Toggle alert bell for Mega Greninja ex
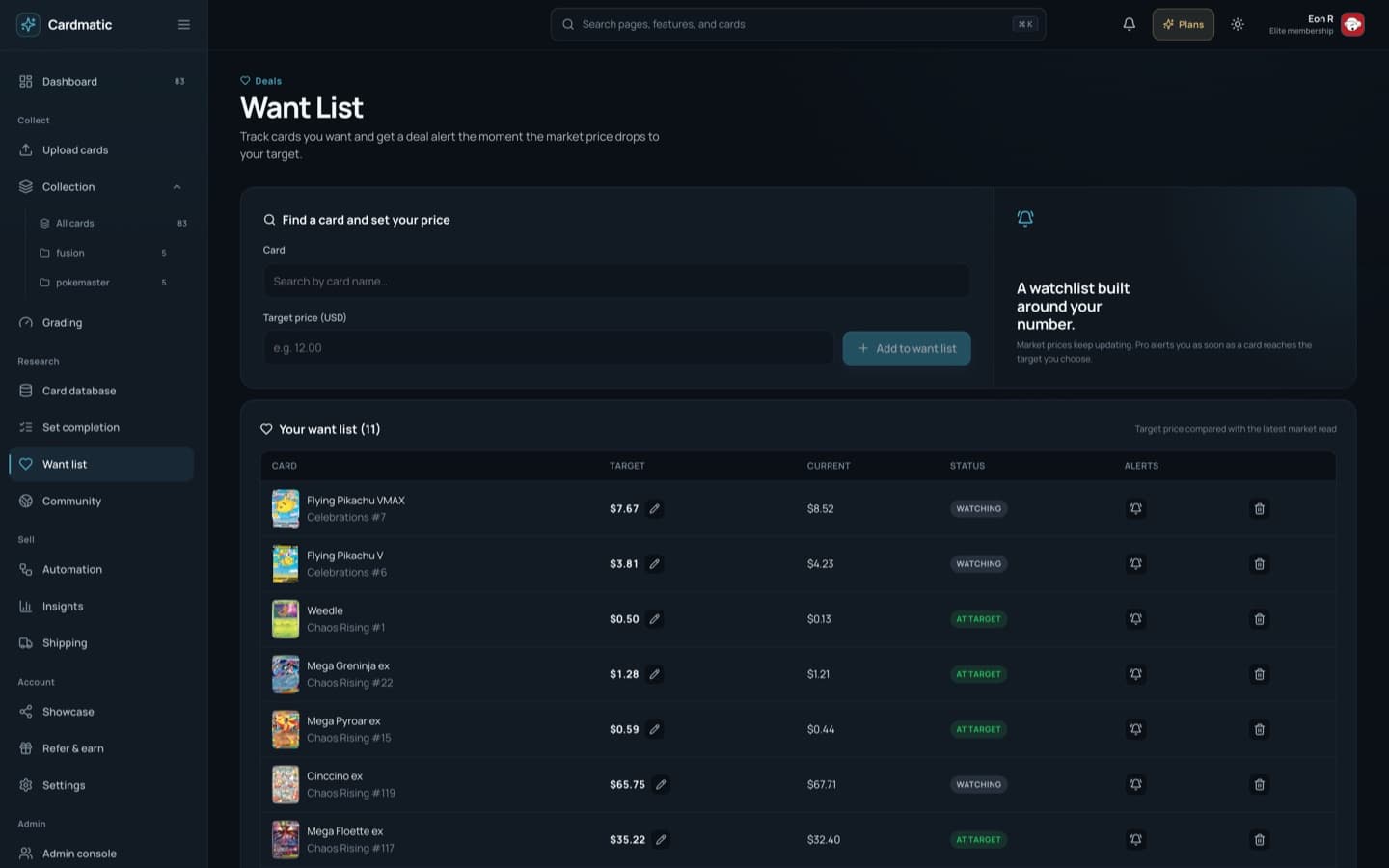Viewport: 1389px width, 868px height. (x=1136, y=674)
